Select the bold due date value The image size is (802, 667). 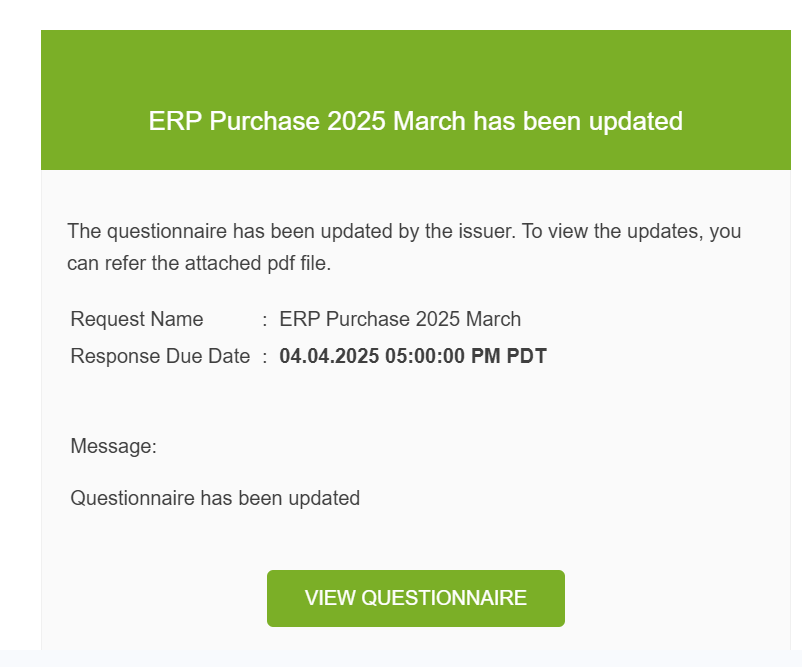413,356
